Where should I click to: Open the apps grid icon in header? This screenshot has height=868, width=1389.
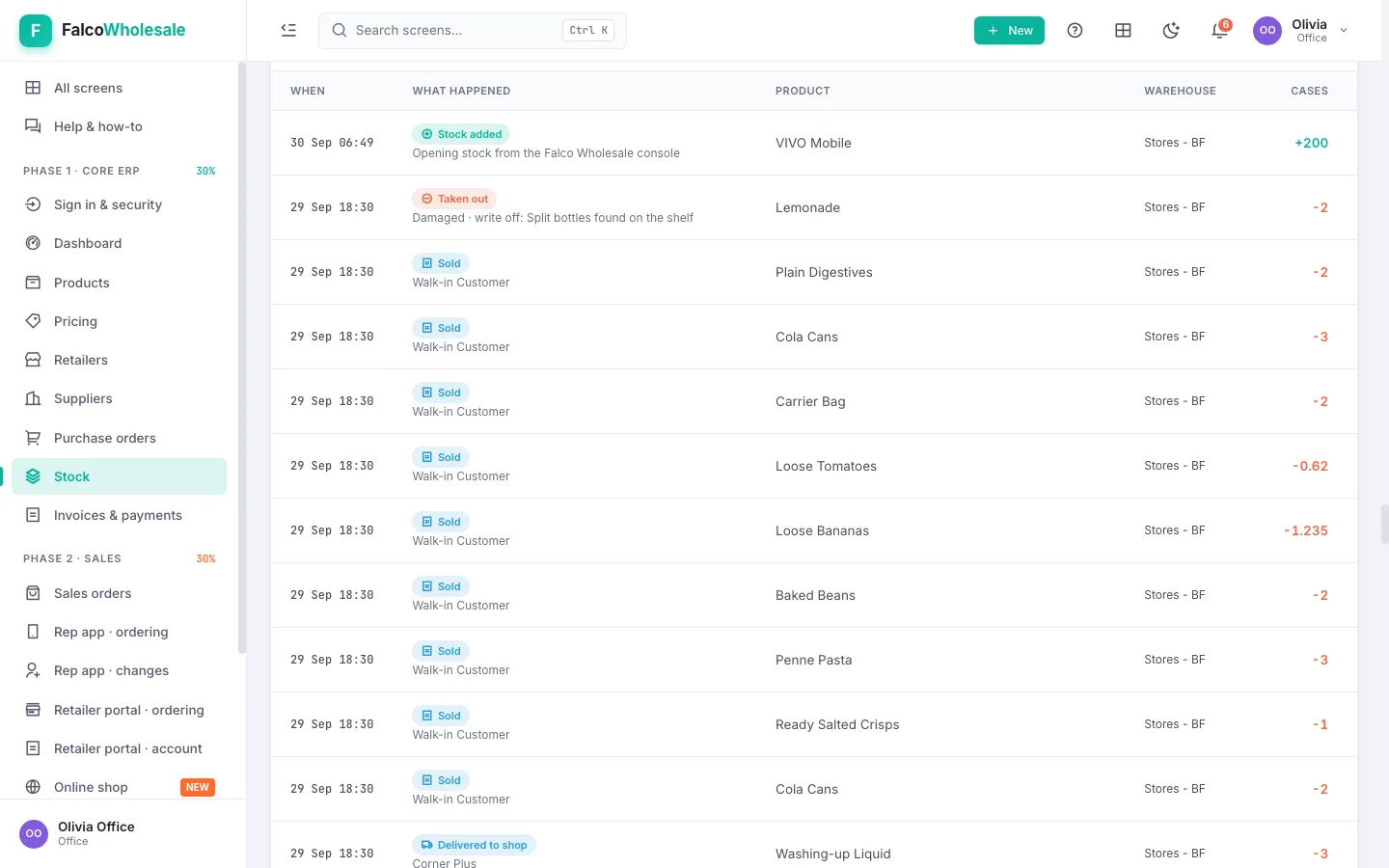tap(1123, 30)
